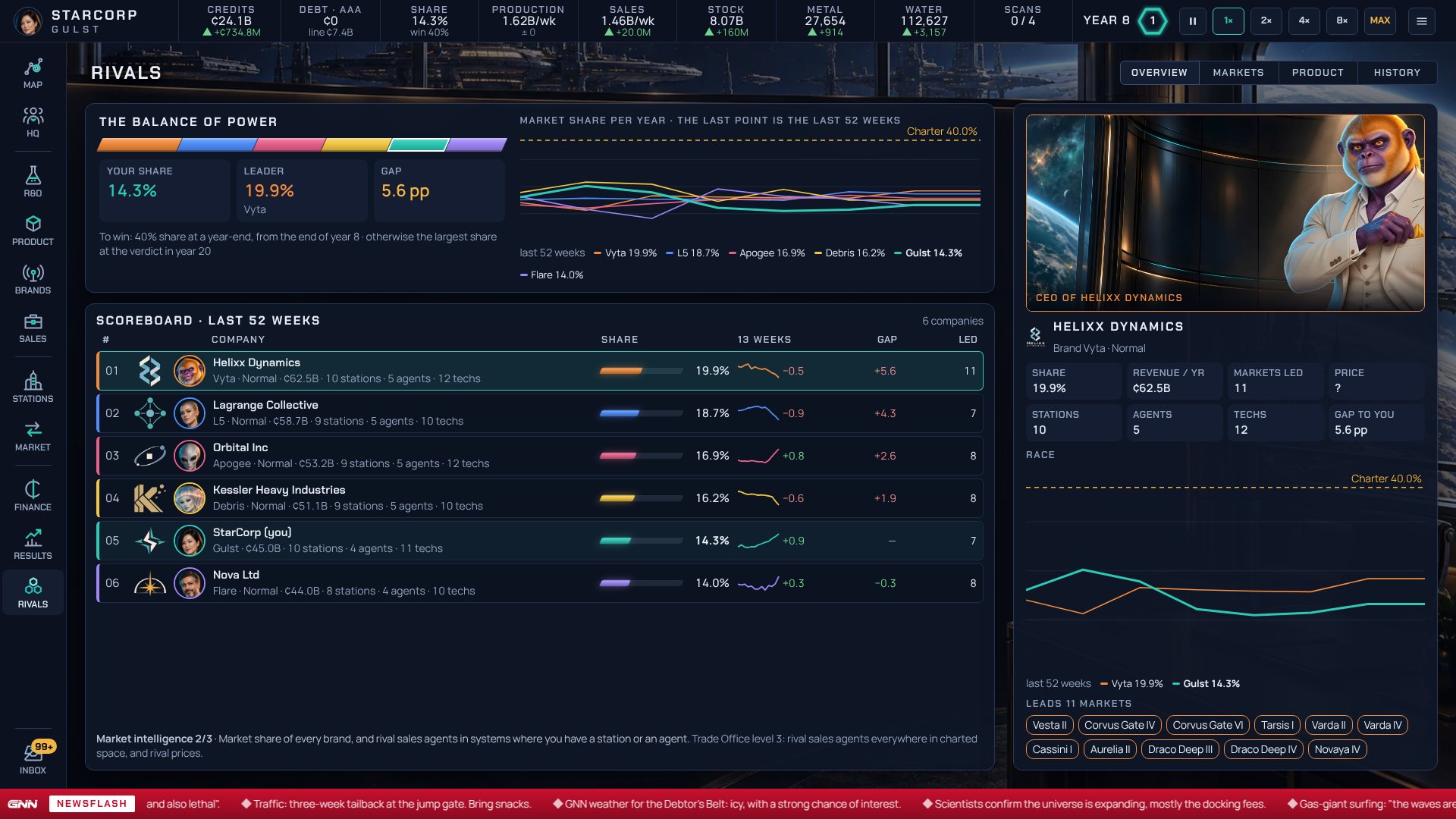Select the Orbital Inc scoreboard row
The image size is (1456, 819).
540,456
